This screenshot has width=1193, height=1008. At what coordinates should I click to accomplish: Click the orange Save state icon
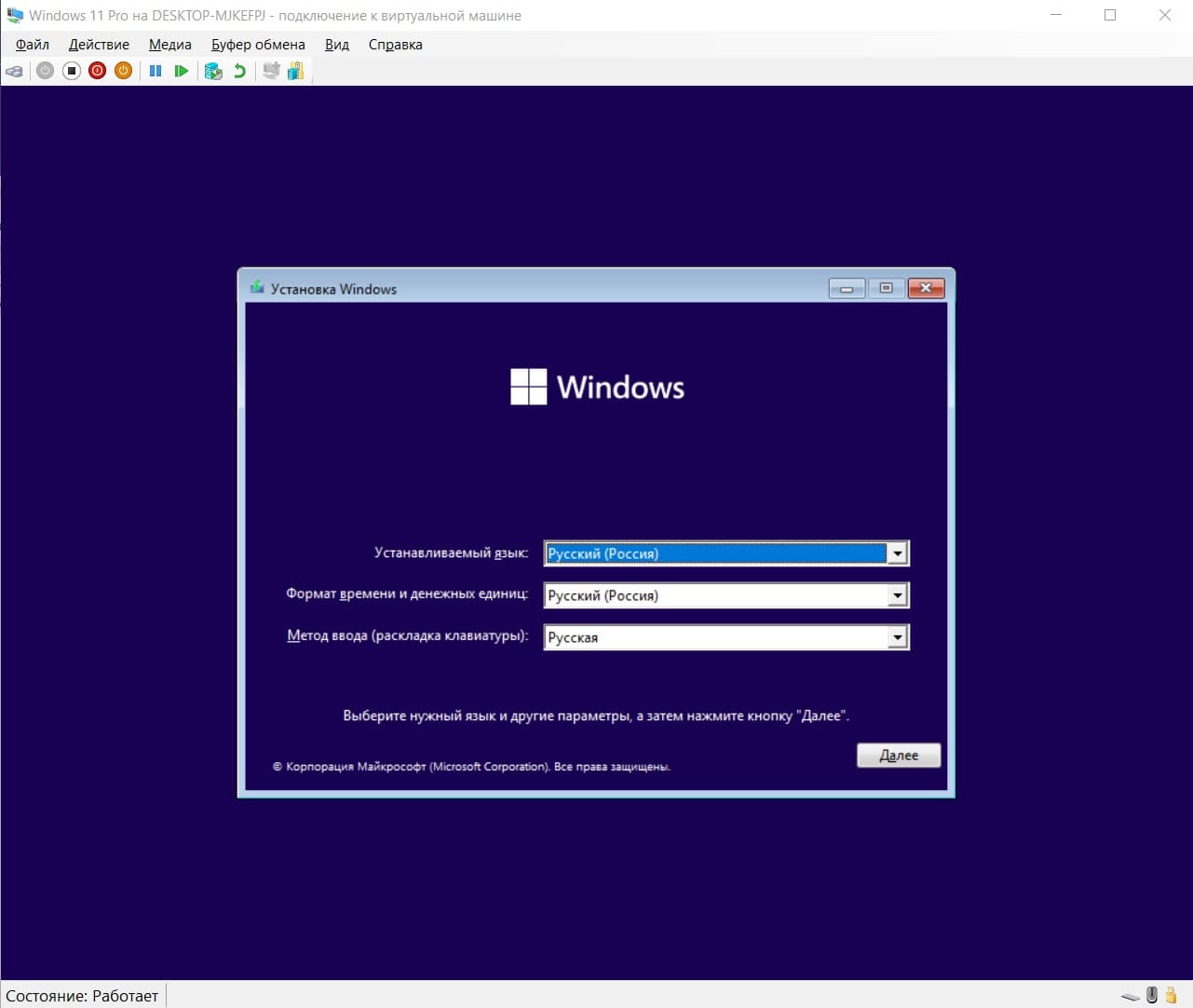pyautogui.click(x=124, y=71)
